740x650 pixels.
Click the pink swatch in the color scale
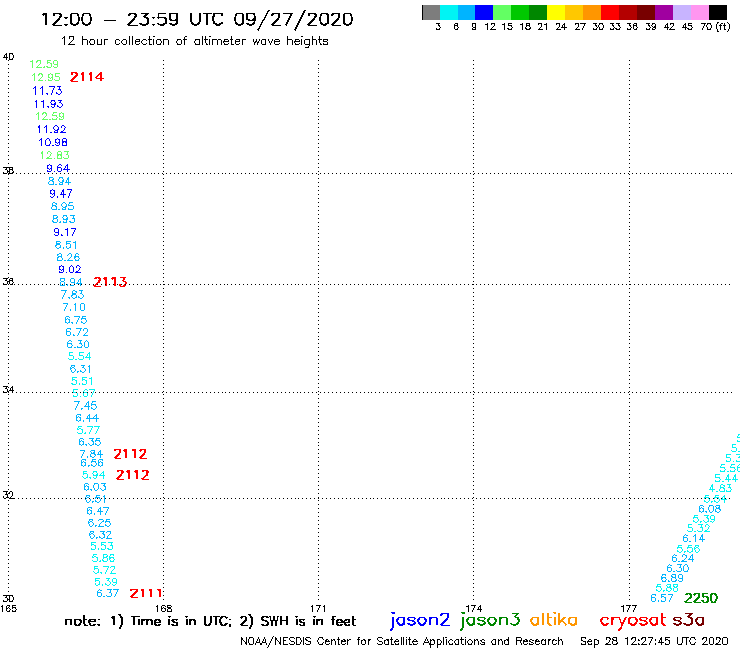(x=699, y=12)
